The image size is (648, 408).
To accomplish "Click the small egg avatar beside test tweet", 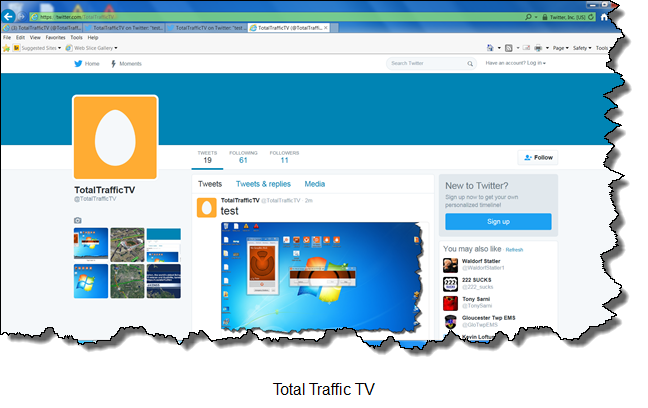I will pos(206,208).
